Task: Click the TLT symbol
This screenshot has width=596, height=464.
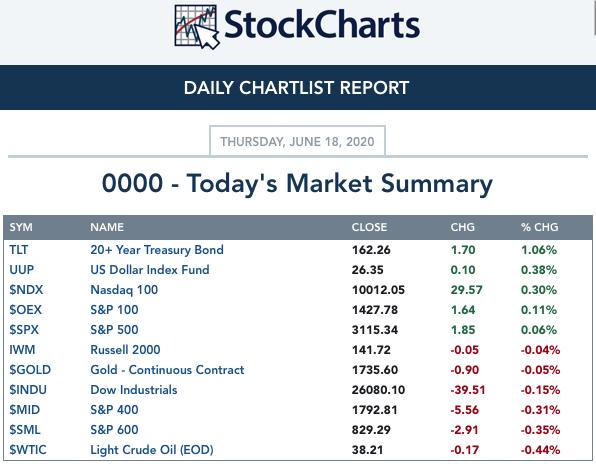Action: [19, 250]
